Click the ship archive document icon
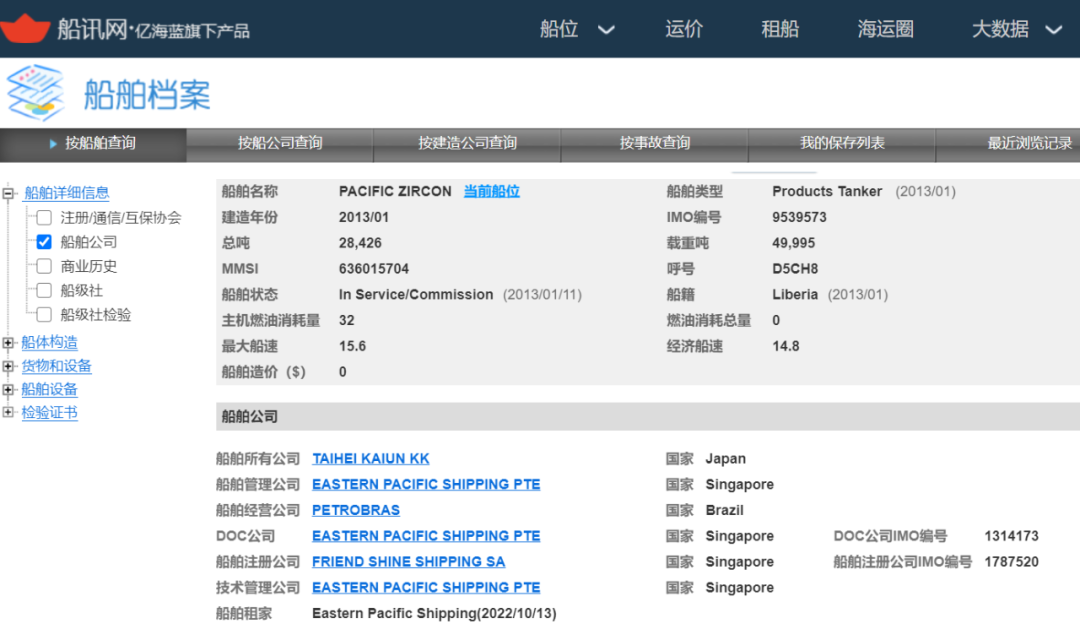Viewport: 1080px width, 640px height. pos(35,93)
